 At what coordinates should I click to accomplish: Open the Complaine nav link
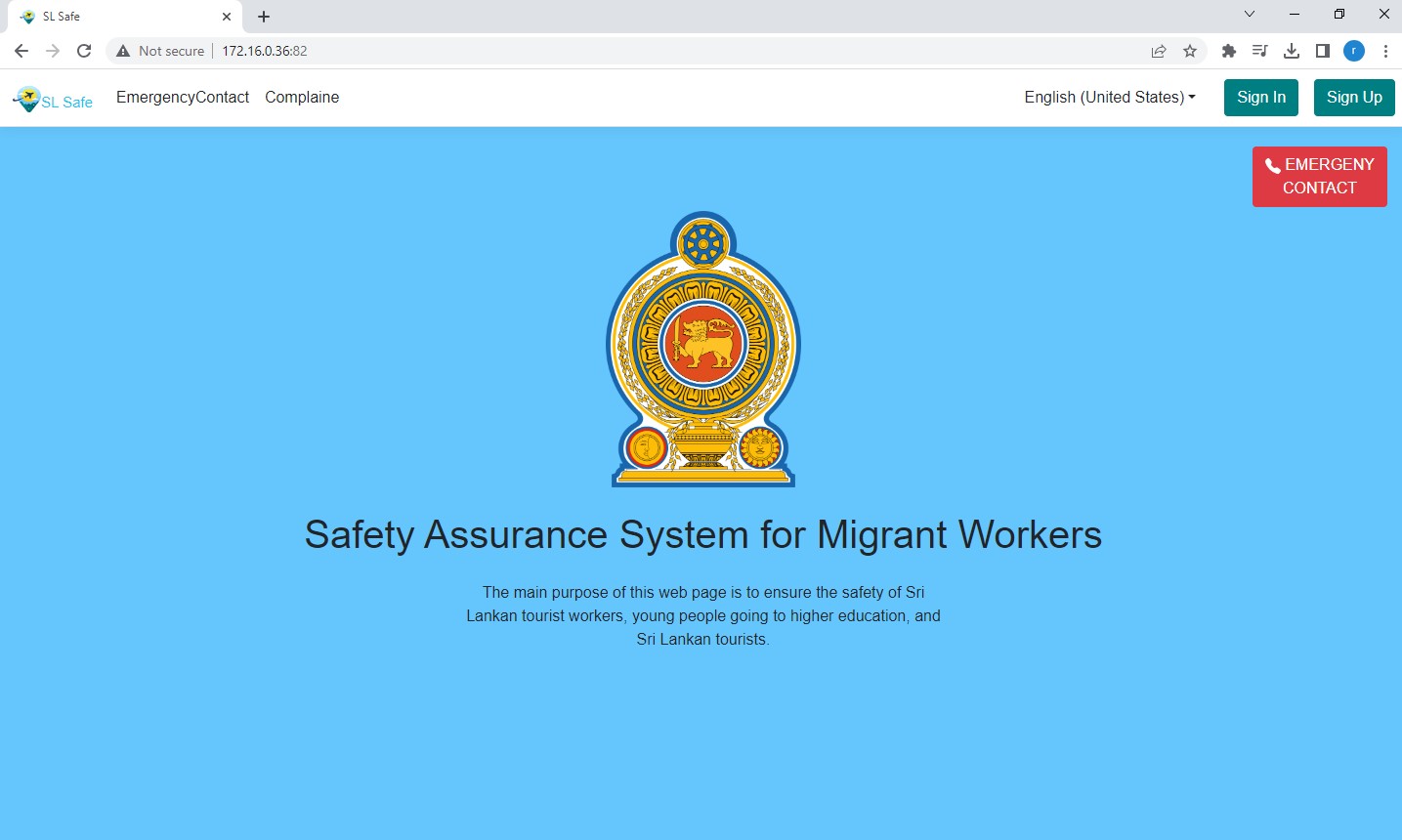coord(302,98)
